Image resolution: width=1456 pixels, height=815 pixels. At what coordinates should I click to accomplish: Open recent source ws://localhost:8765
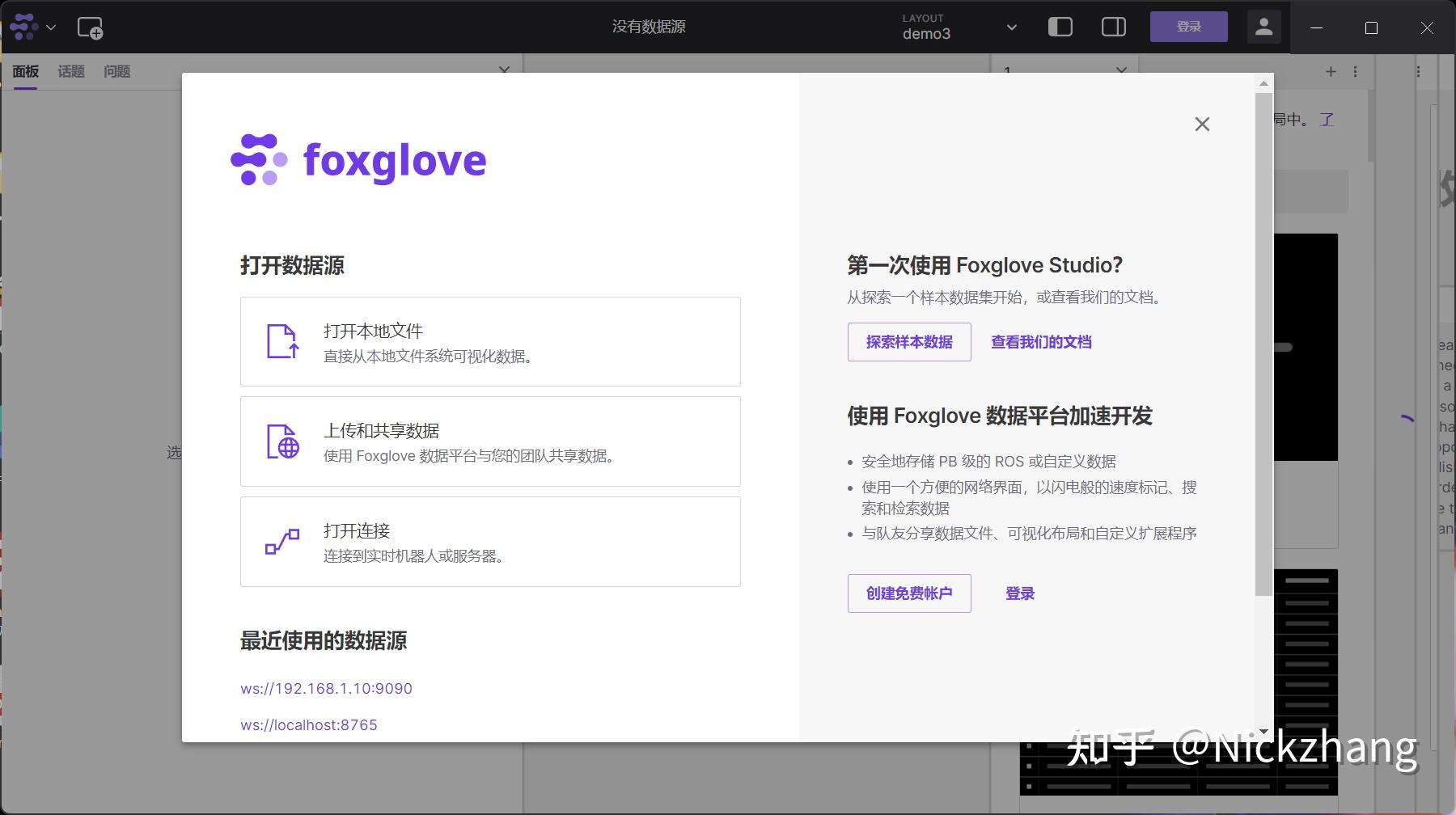coord(308,724)
